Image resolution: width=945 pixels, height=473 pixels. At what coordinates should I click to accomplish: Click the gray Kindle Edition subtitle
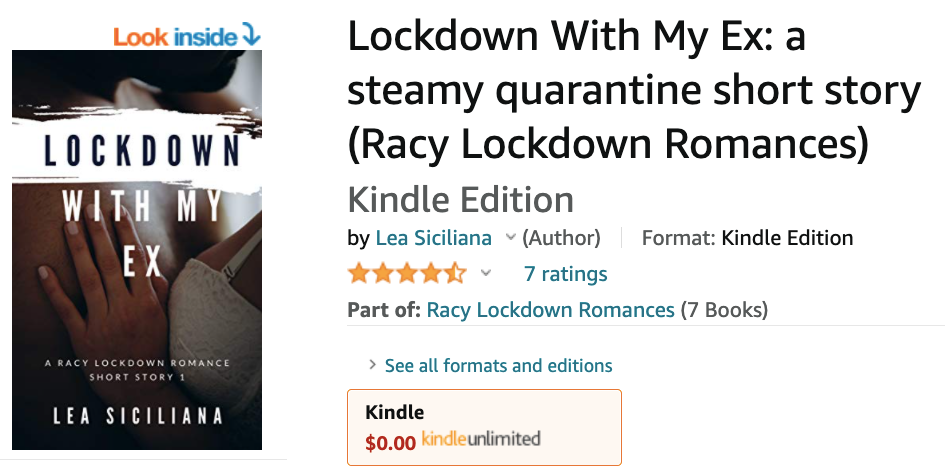pos(460,200)
